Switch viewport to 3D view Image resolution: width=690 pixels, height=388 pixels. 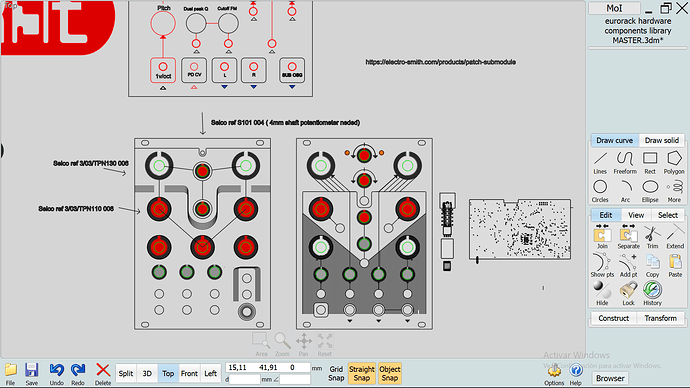click(x=147, y=373)
